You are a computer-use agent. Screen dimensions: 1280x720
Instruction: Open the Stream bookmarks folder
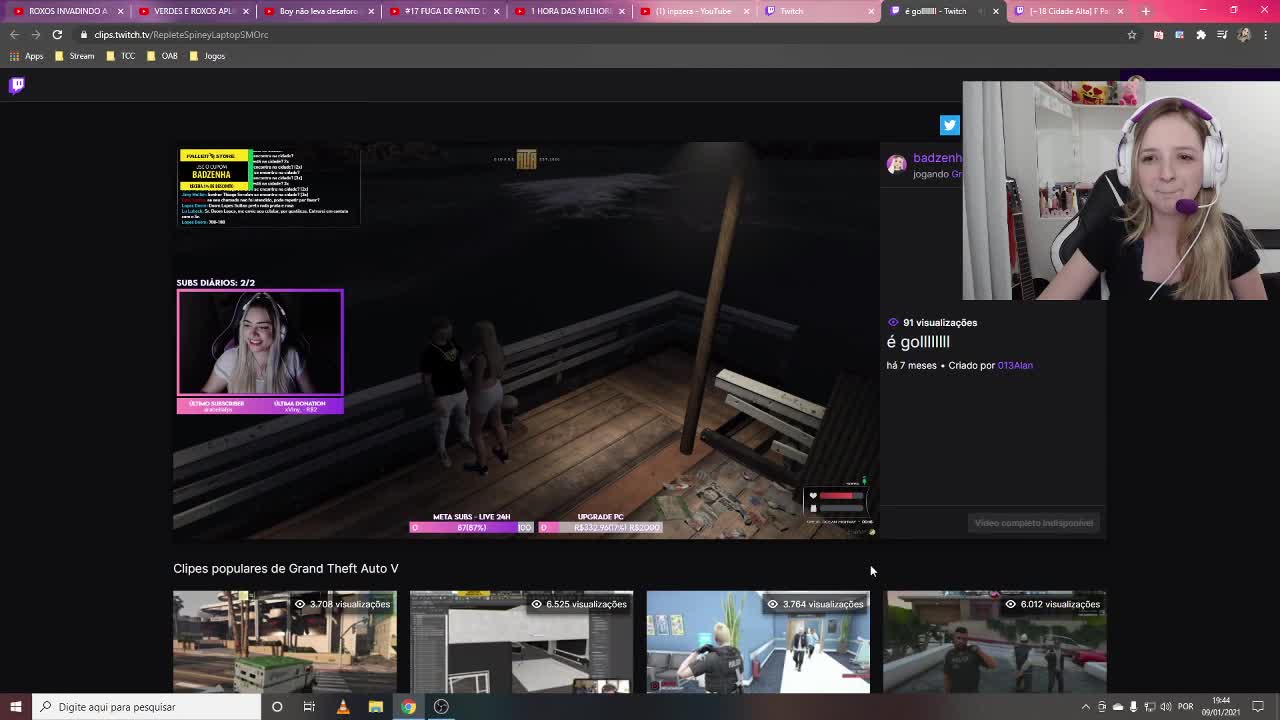[75, 56]
